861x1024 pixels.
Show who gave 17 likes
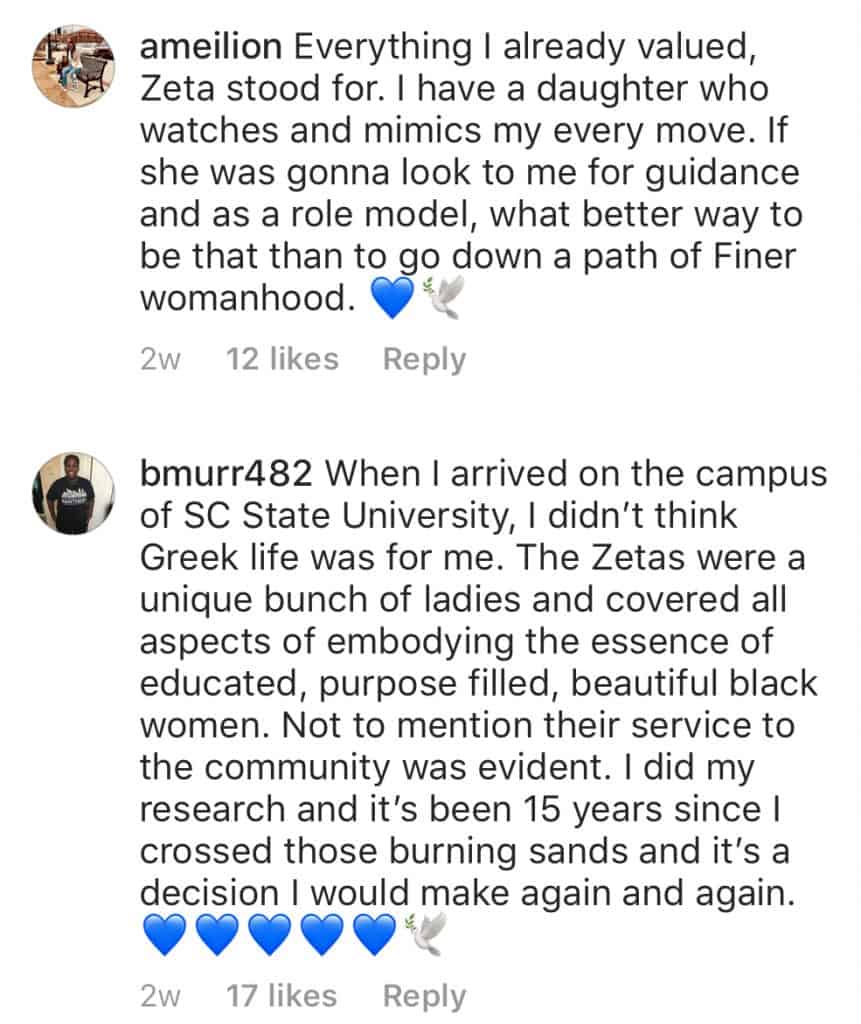[282, 996]
